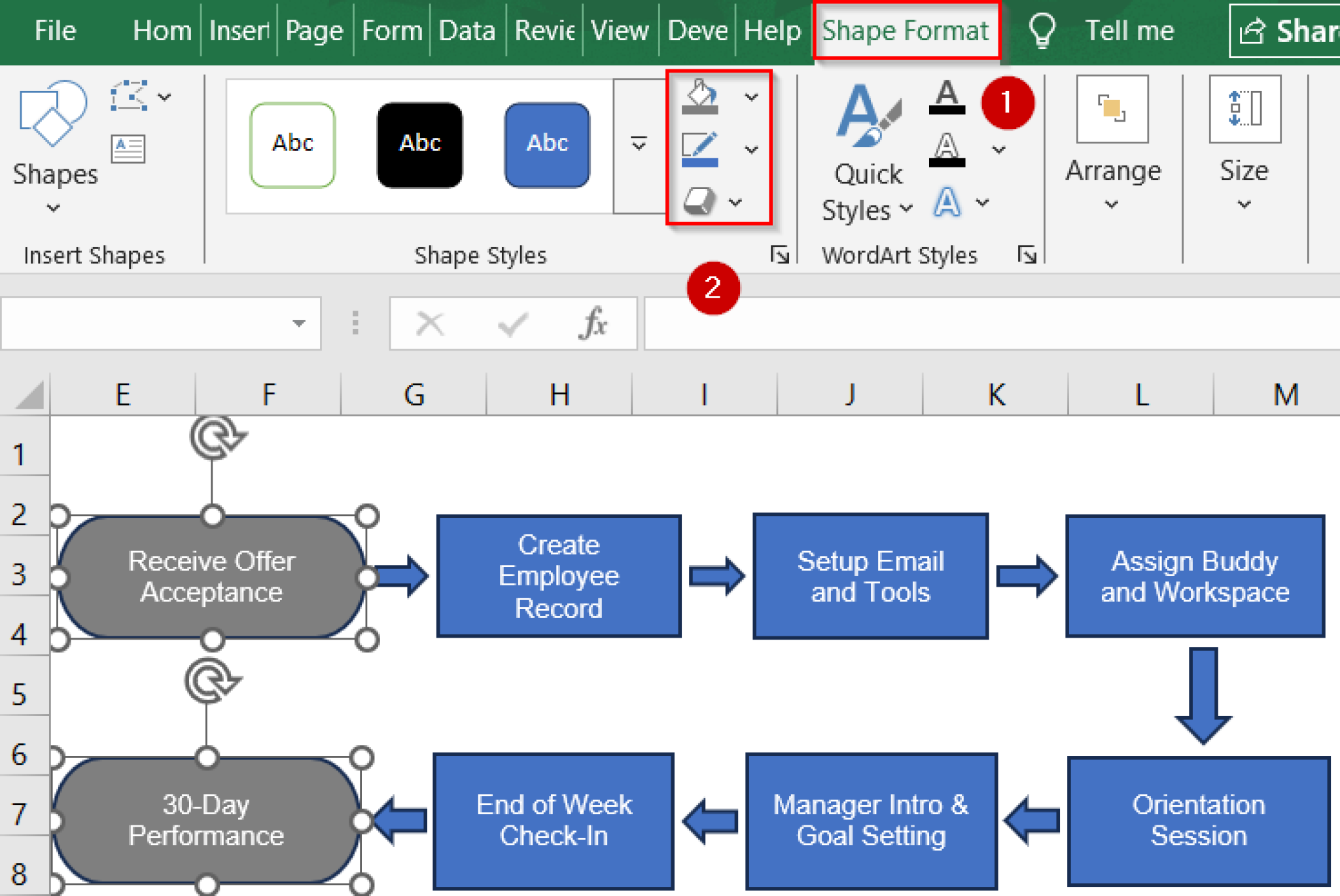
Task: Select the Draw Text Box tool
Action: [x=126, y=147]
